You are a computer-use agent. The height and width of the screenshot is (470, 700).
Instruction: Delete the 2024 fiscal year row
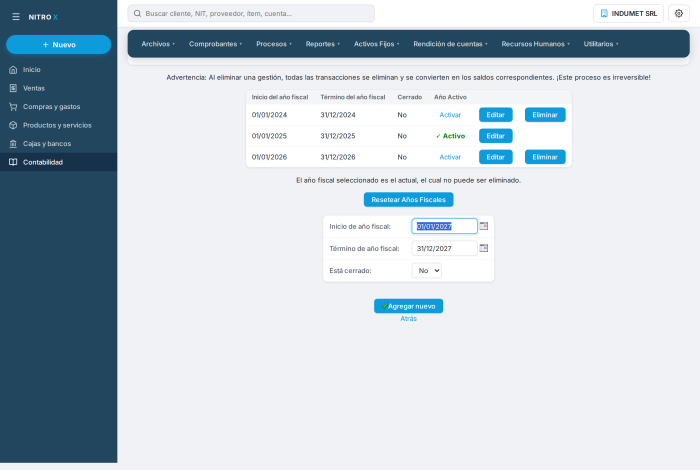(545, 115)
